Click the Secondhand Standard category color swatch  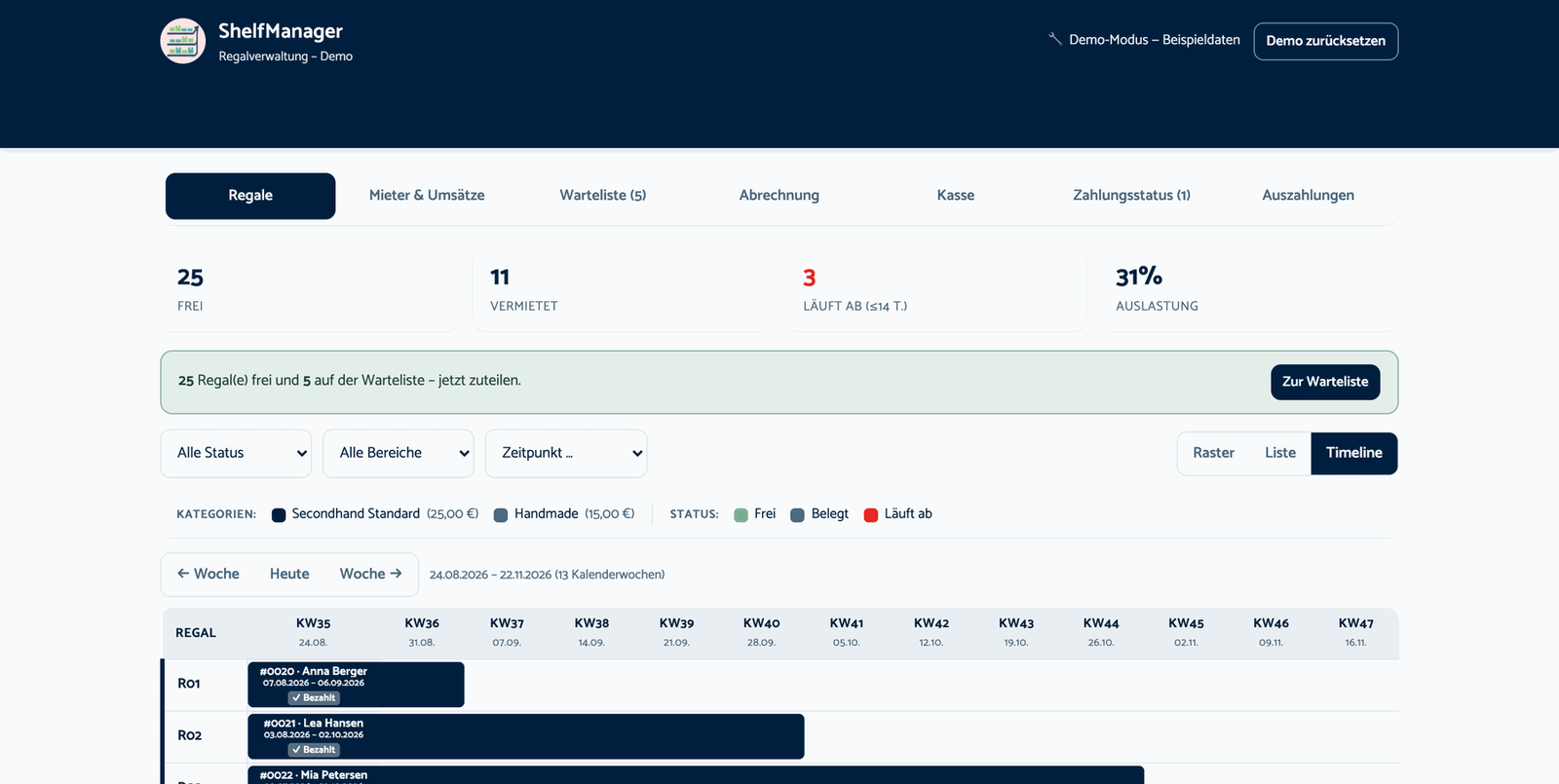point(279,515)
